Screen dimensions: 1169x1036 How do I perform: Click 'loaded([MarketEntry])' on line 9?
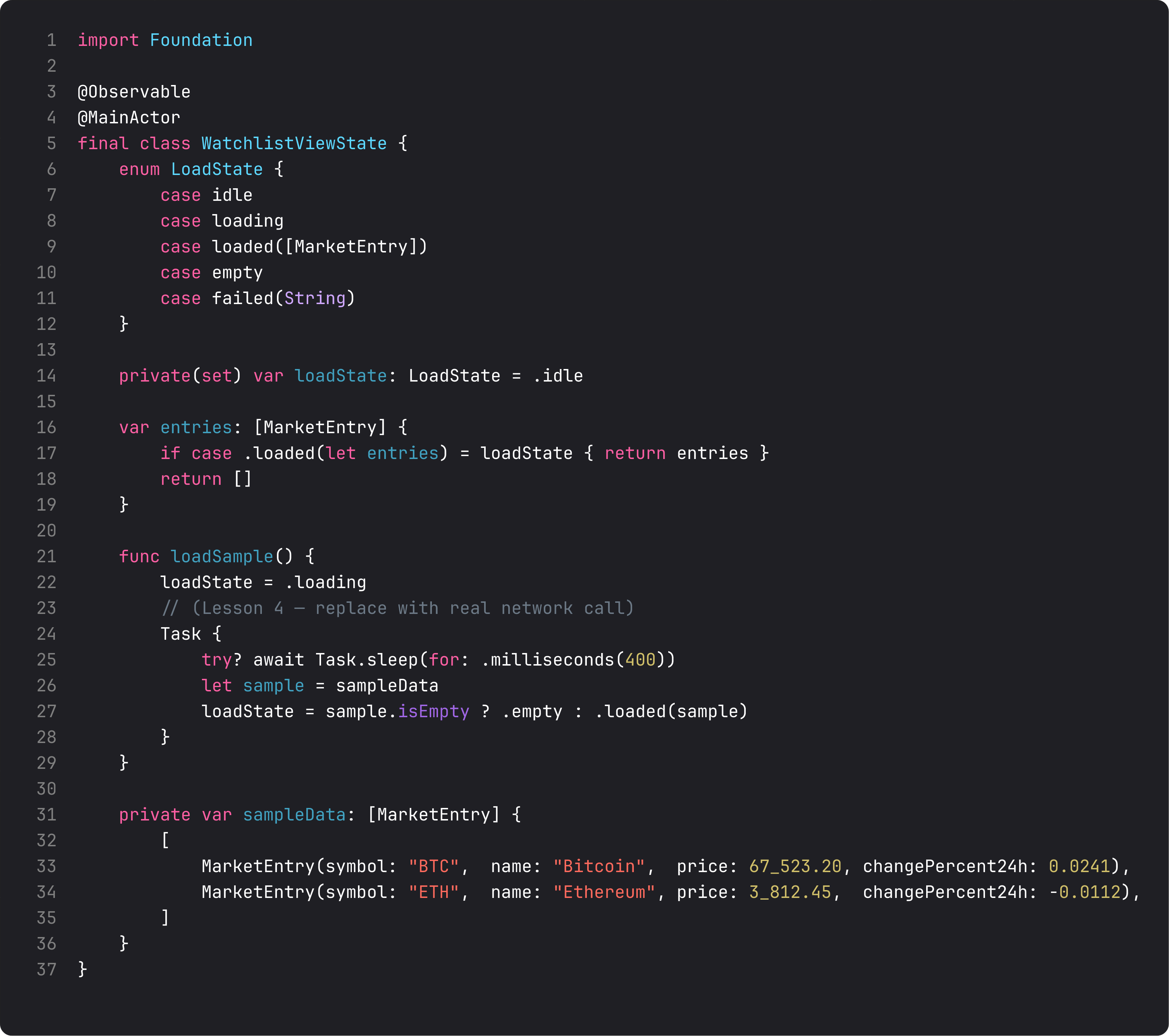320,247
